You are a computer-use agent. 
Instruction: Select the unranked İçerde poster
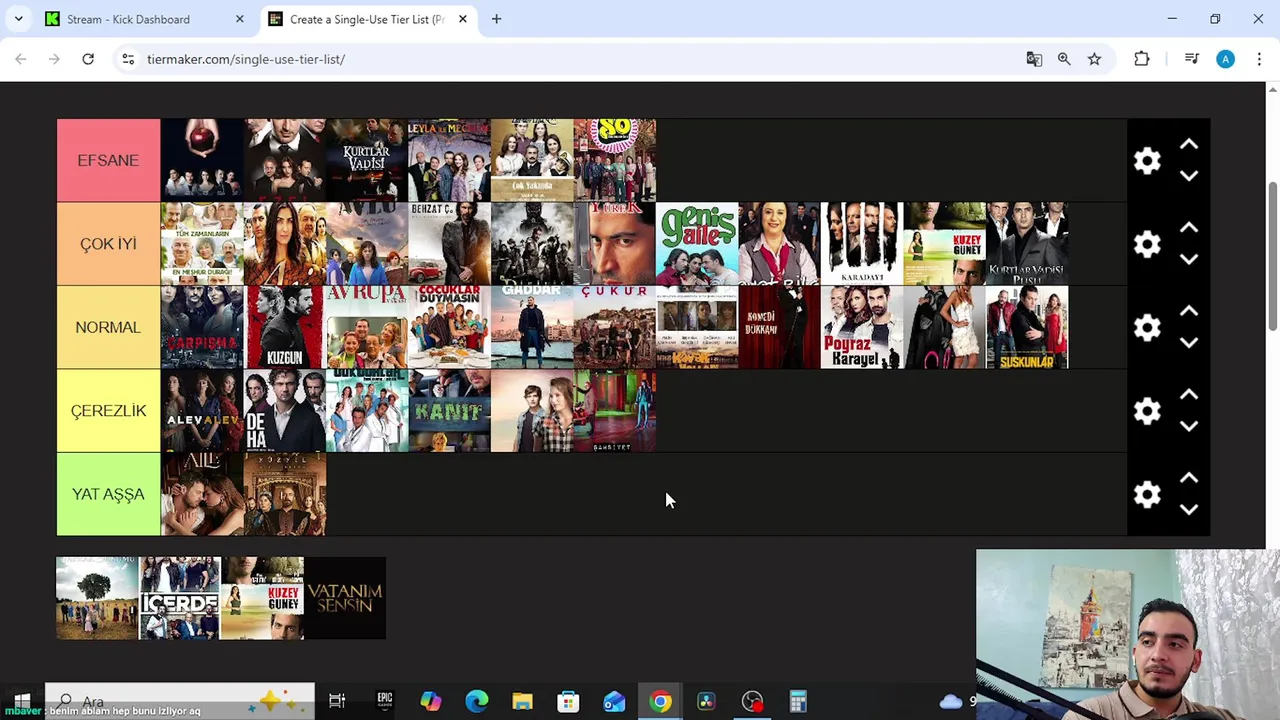pyautogui.click(x=179, y=598)
